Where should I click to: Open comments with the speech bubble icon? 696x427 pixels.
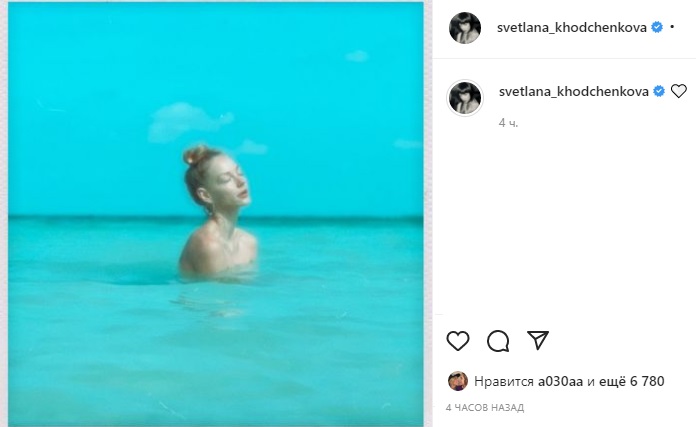(x=498, y=341)
